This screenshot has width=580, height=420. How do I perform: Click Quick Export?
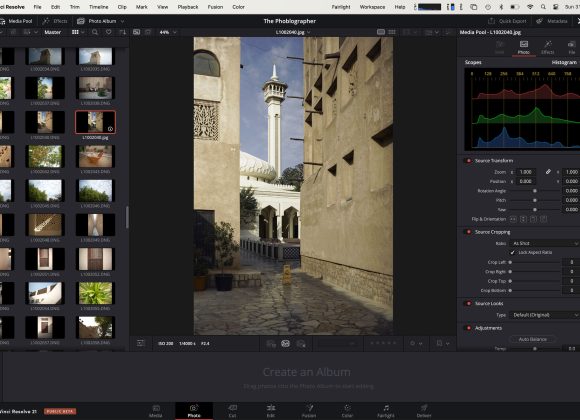point(507,21)
